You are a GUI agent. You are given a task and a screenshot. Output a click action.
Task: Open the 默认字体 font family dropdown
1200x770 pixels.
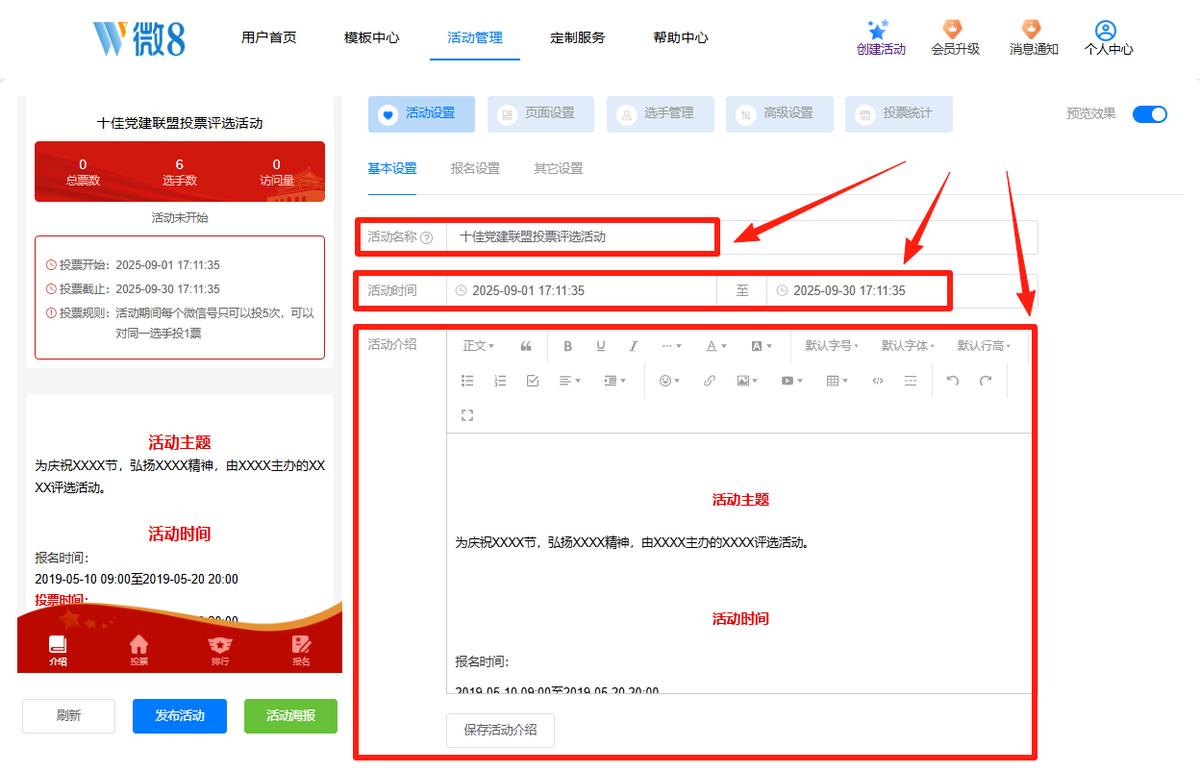click(x=908, y=346)
